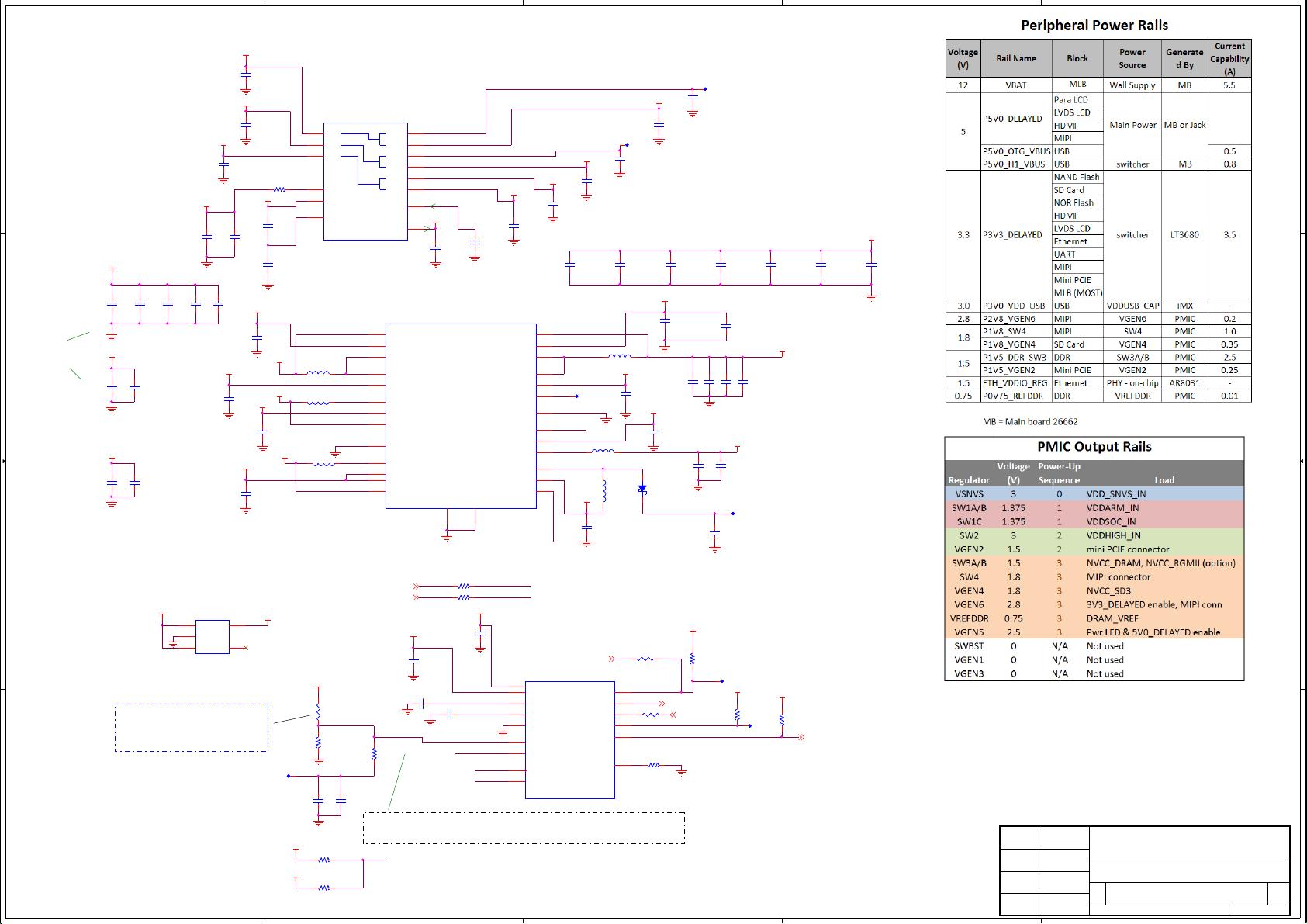The height and width of the screenshot is (924, 1307).
Task: Select the VDDARM_IN load cell
Action: tap(1112, 508)
